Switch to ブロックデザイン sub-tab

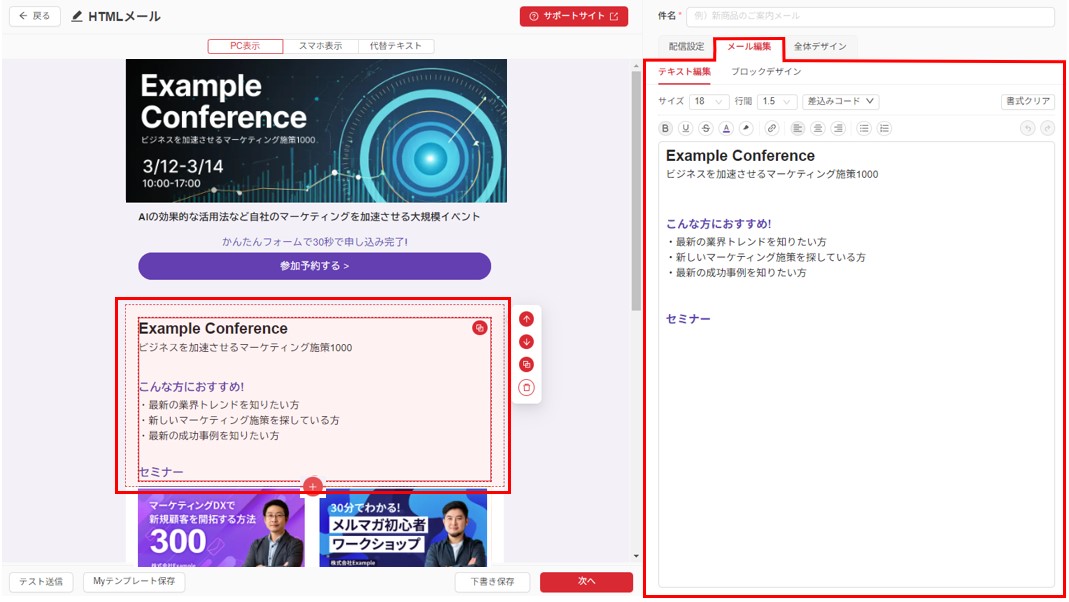766,72
